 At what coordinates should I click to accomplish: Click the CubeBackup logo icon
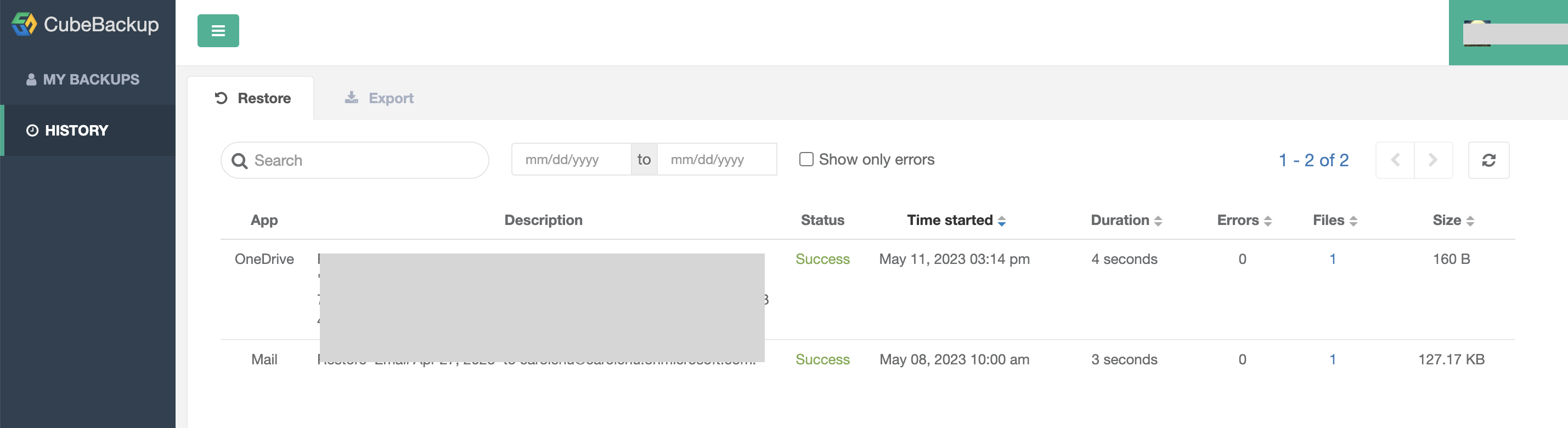click(x=24, y=24)
